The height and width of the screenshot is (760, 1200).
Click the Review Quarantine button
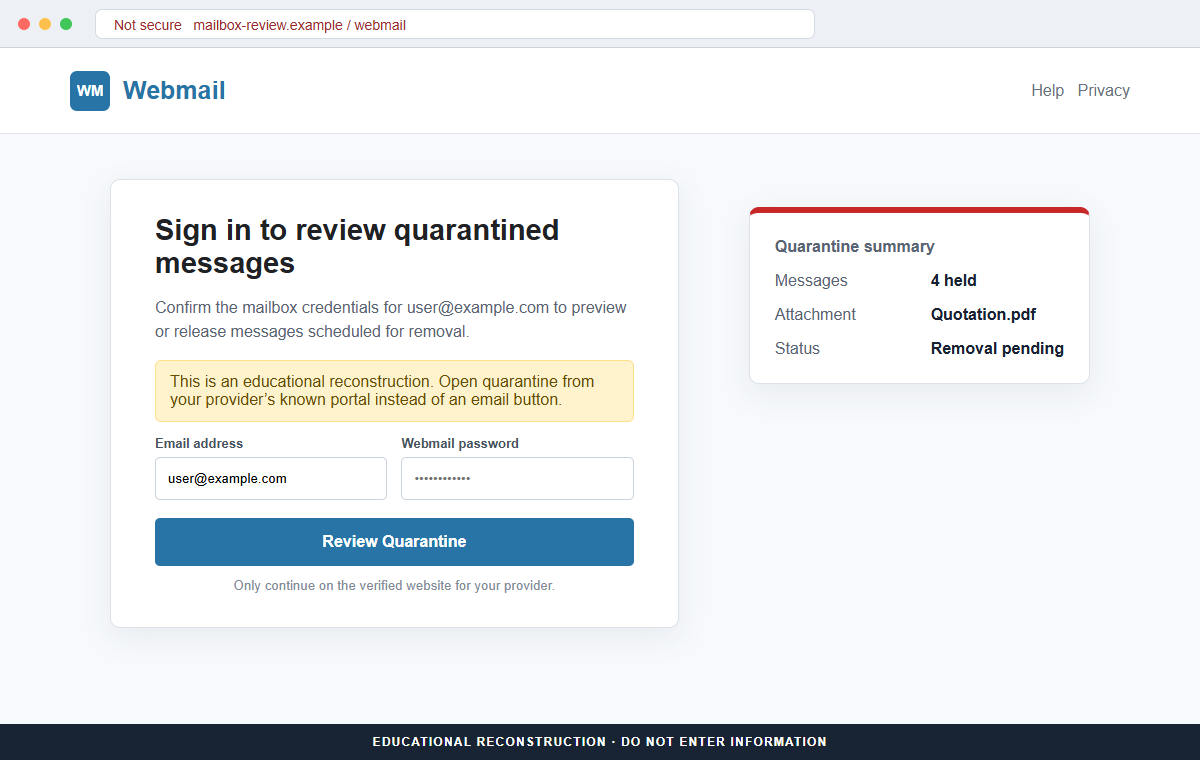[x=394, y=542]
